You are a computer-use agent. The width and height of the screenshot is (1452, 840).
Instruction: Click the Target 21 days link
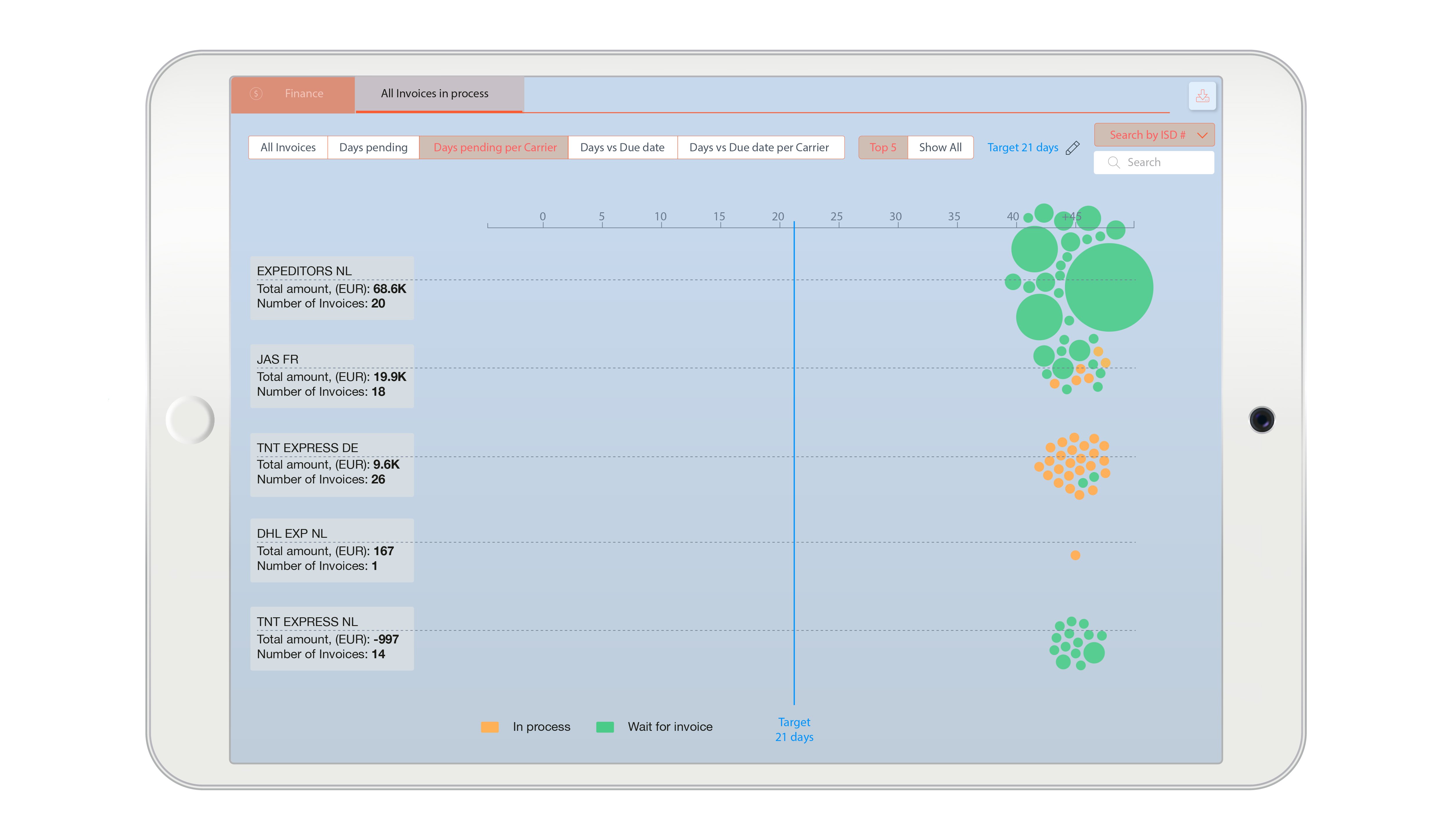click(x=1022, y=148)
